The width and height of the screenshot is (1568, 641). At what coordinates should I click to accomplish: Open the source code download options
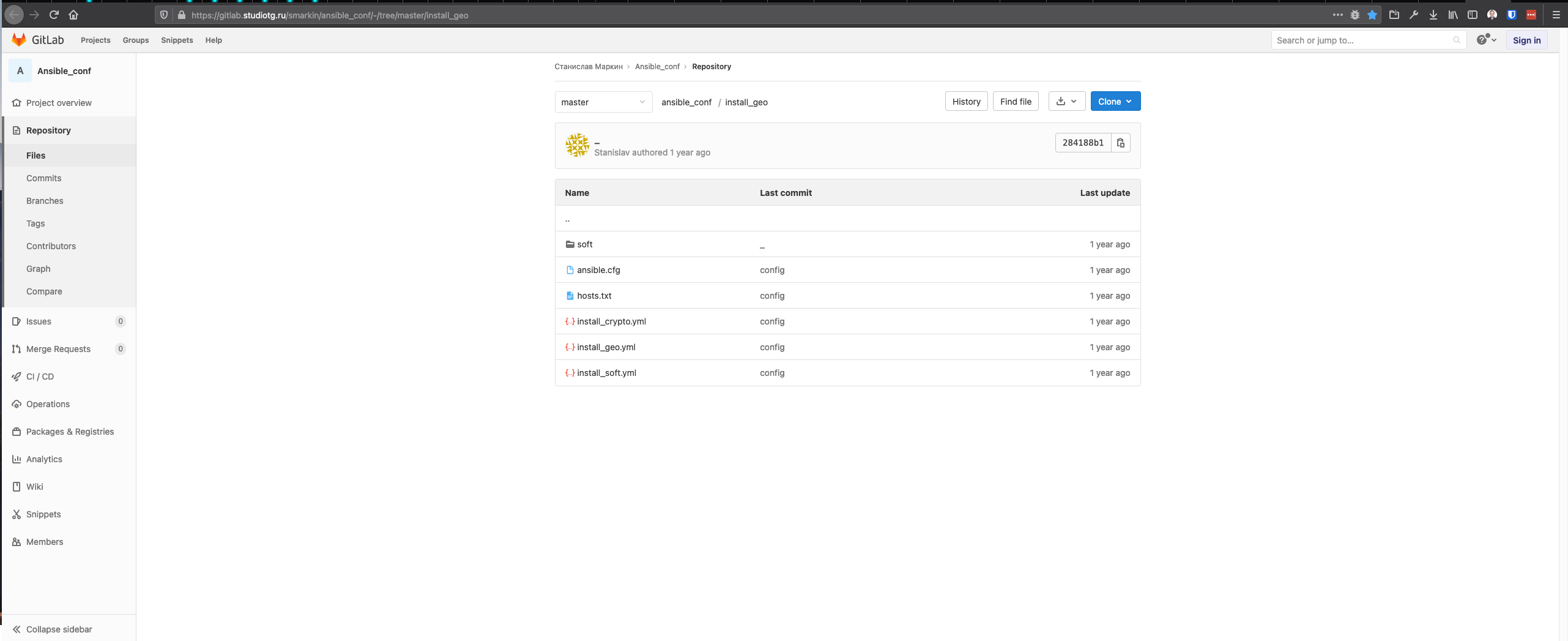[1066, 101]
